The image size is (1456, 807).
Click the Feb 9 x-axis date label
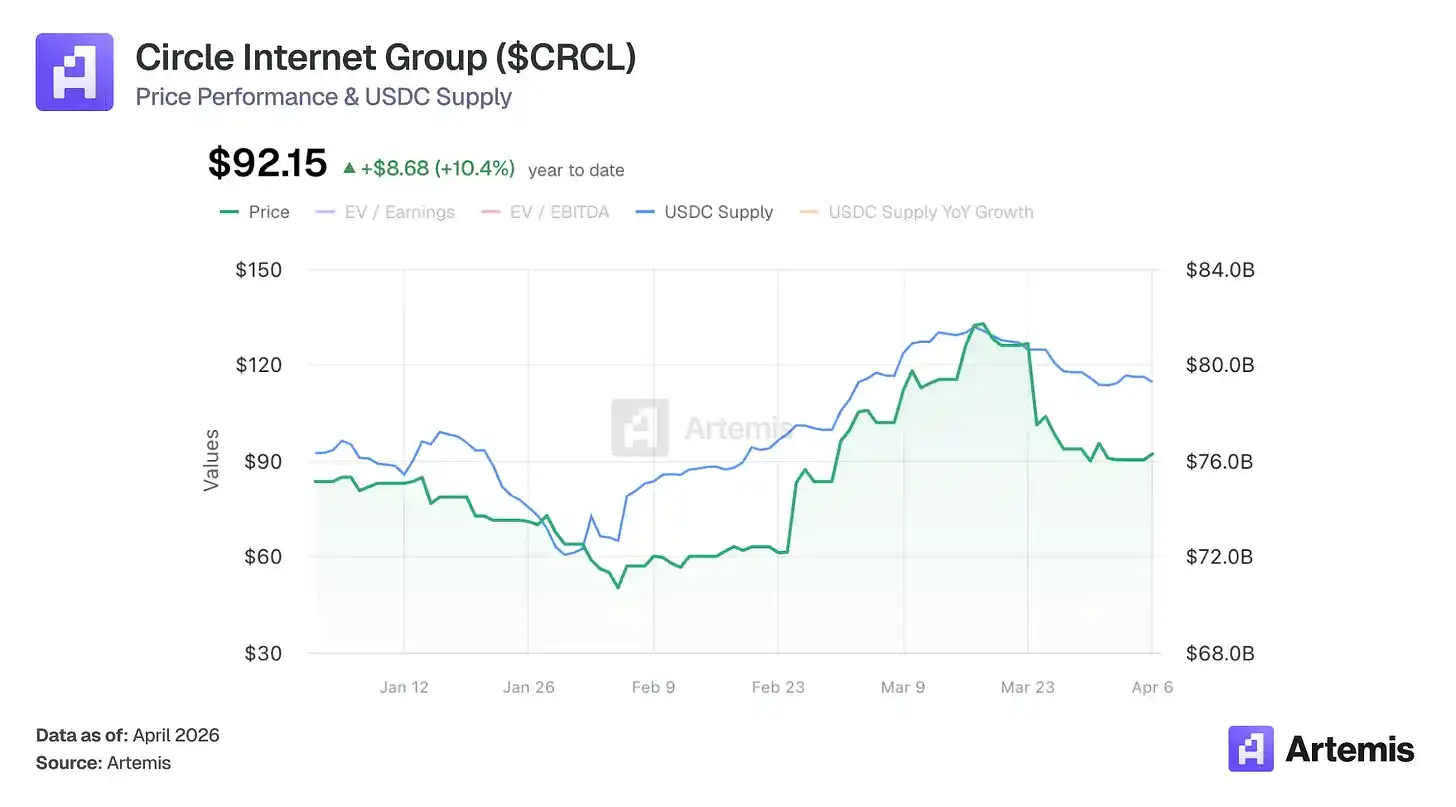654,687
